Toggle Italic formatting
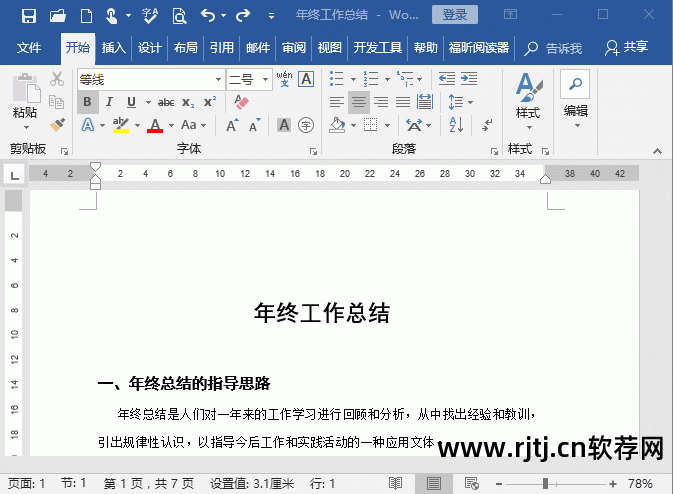Screen dimensions: 673x494 tap(109, 102)
